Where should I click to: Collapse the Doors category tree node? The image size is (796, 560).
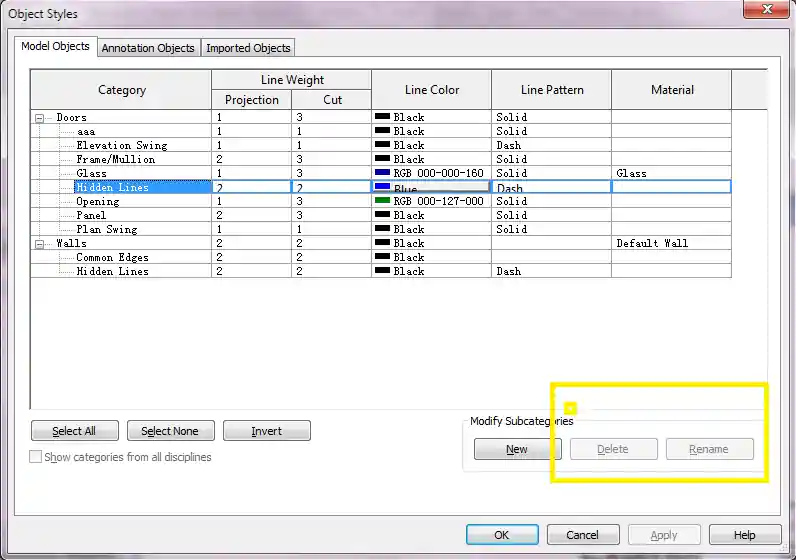click(x=40, y=118)
